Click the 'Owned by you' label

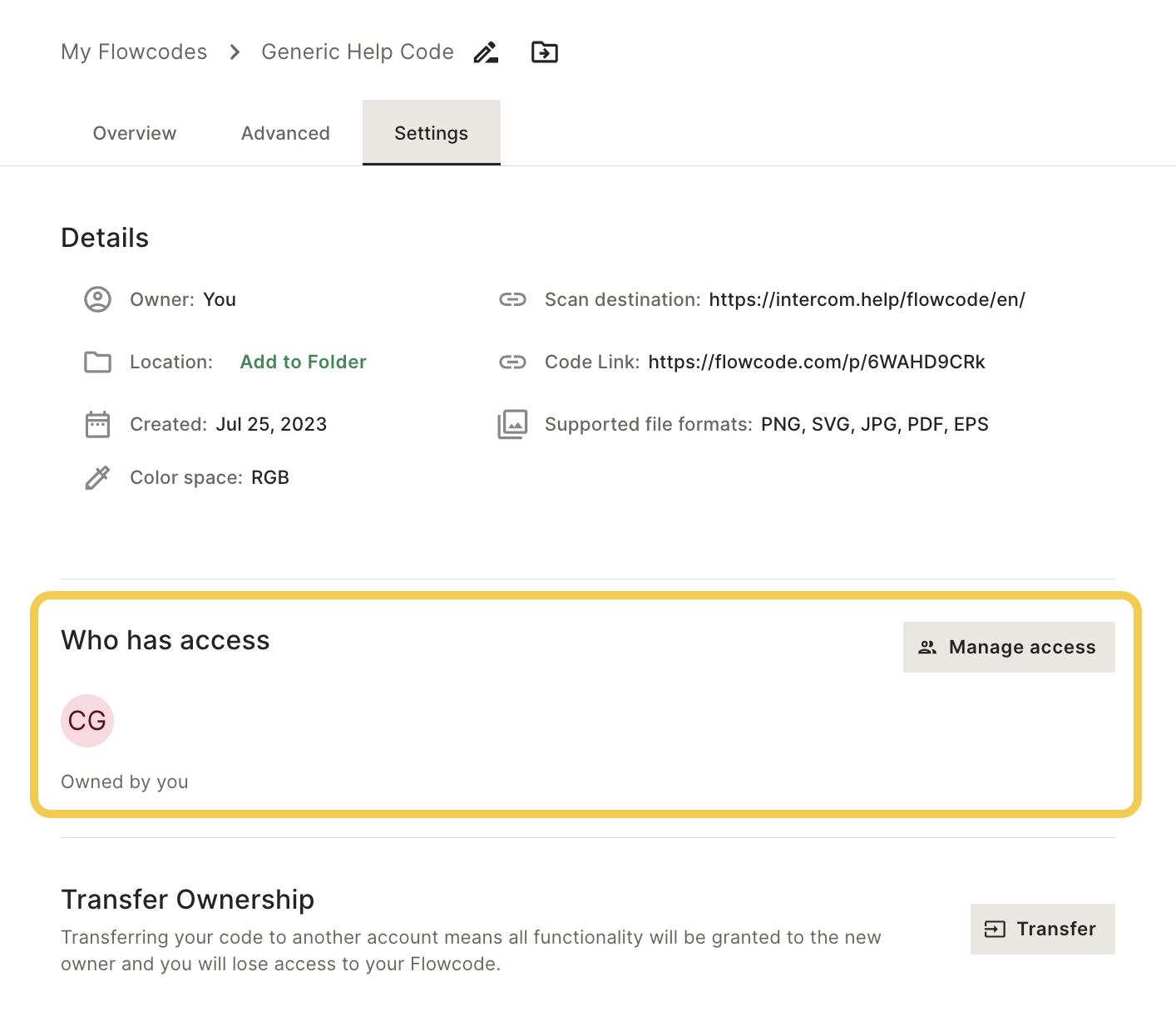point(125,782)
